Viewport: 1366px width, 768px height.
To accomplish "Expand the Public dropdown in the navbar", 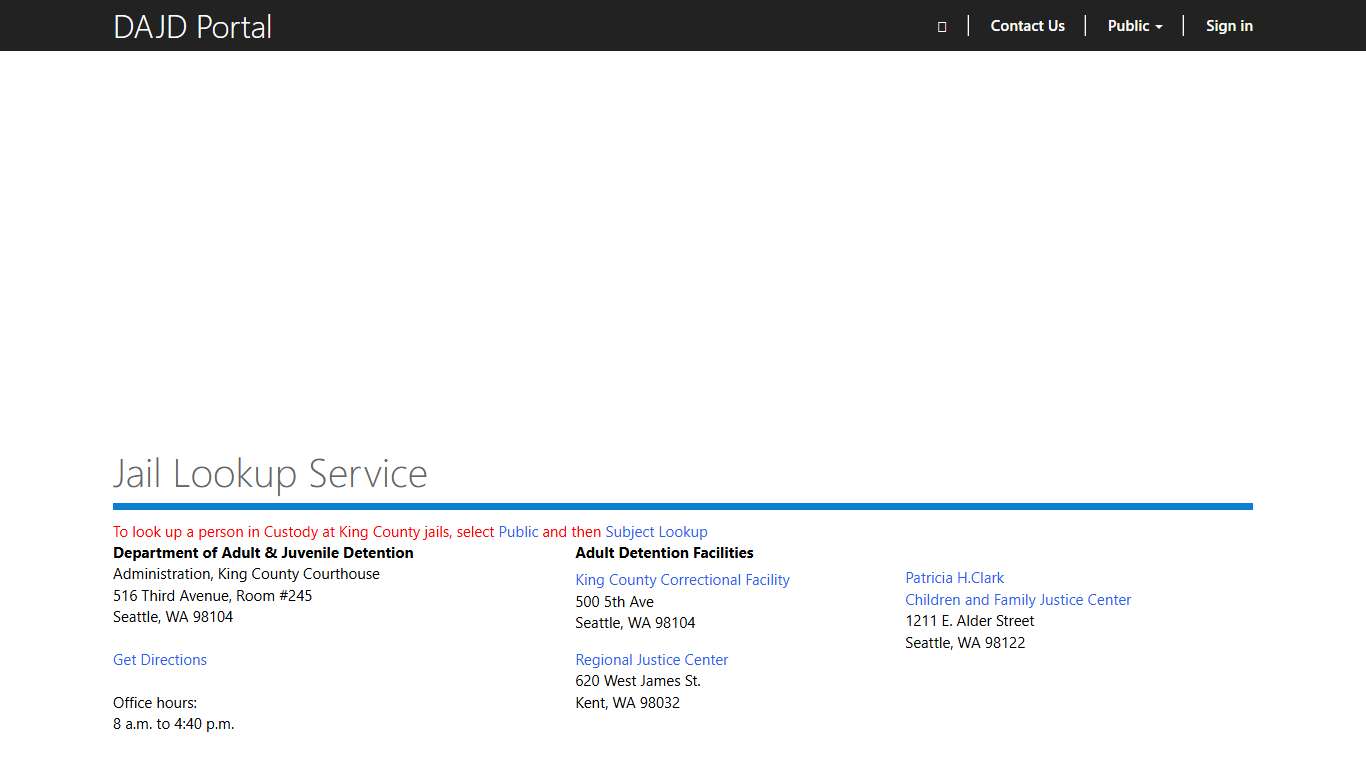I will point(1134,26).
